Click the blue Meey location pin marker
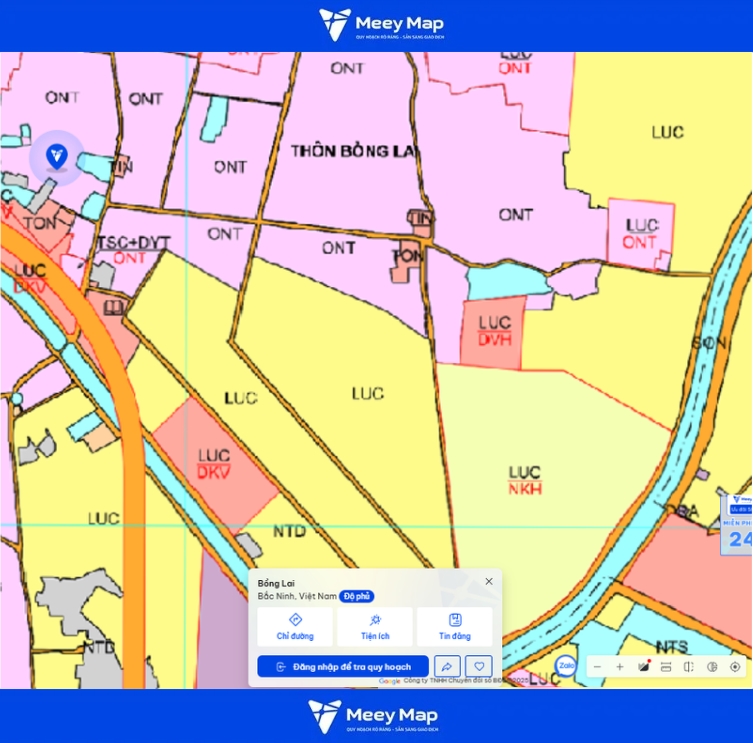Screen dimensions: 753x743 click(57, 157)
